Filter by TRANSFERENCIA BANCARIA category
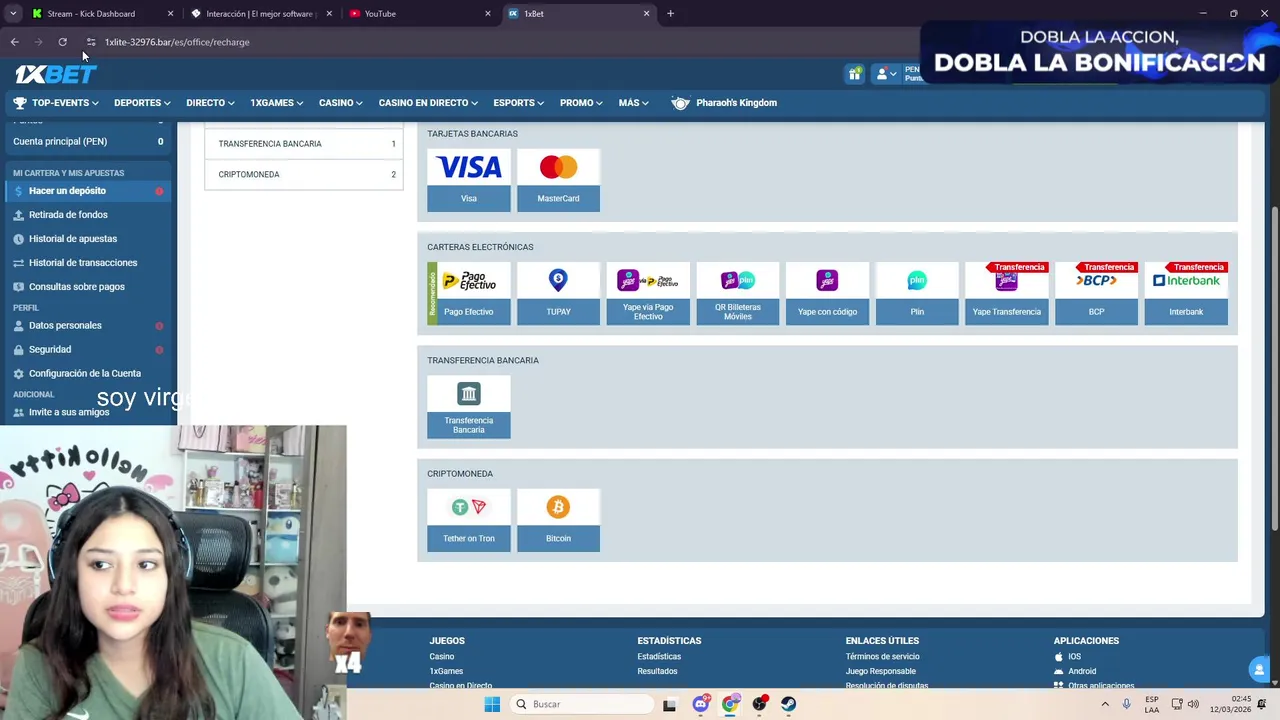This screenshot has height=720, width=1280. point(304,144)
